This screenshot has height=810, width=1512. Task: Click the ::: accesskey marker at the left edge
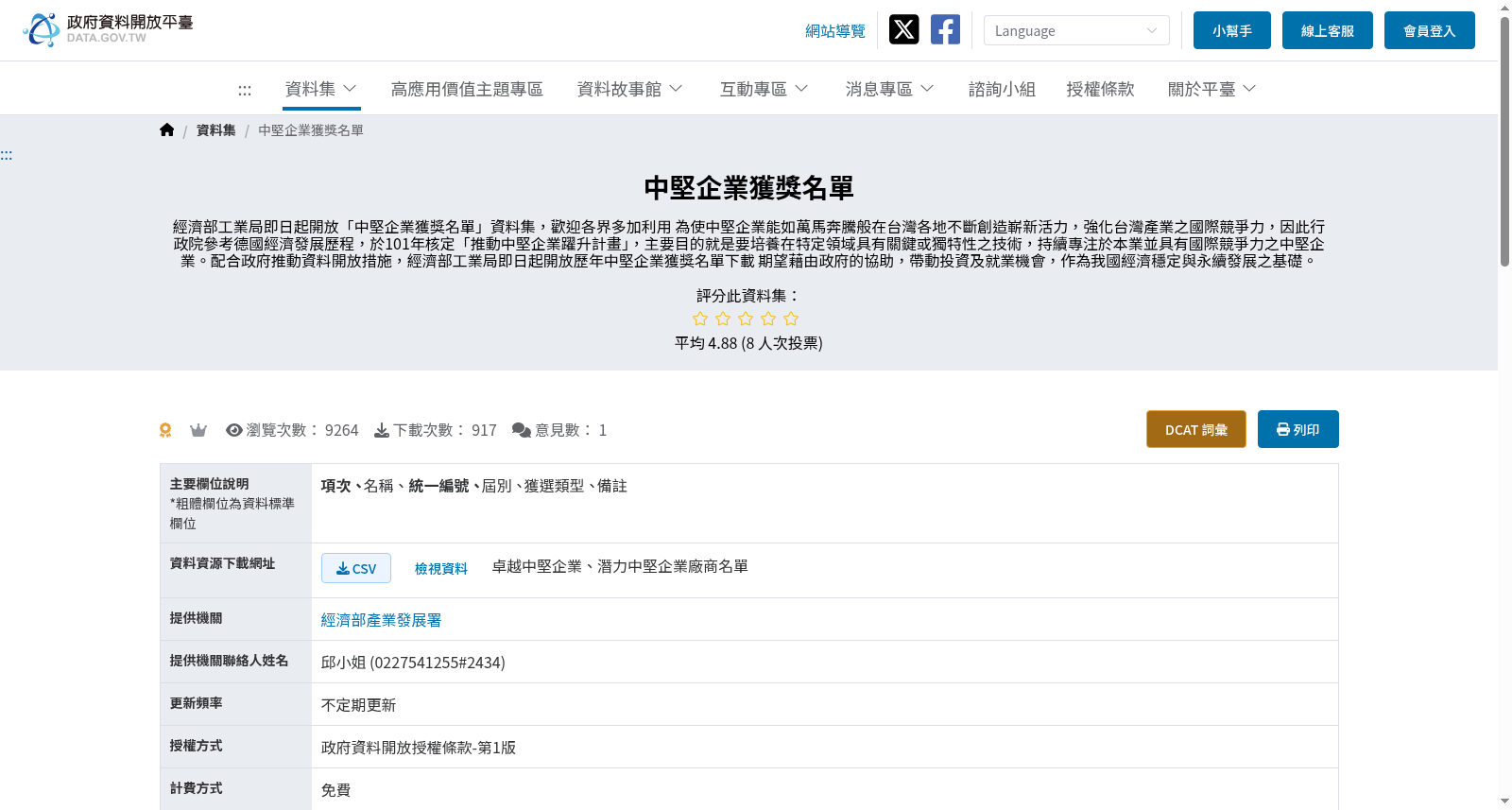point(7,155)
